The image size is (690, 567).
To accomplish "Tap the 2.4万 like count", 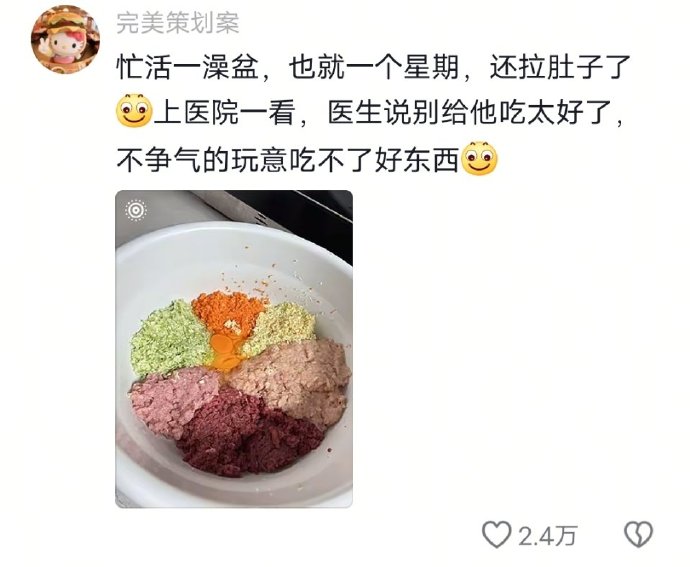I will [547, 536].
